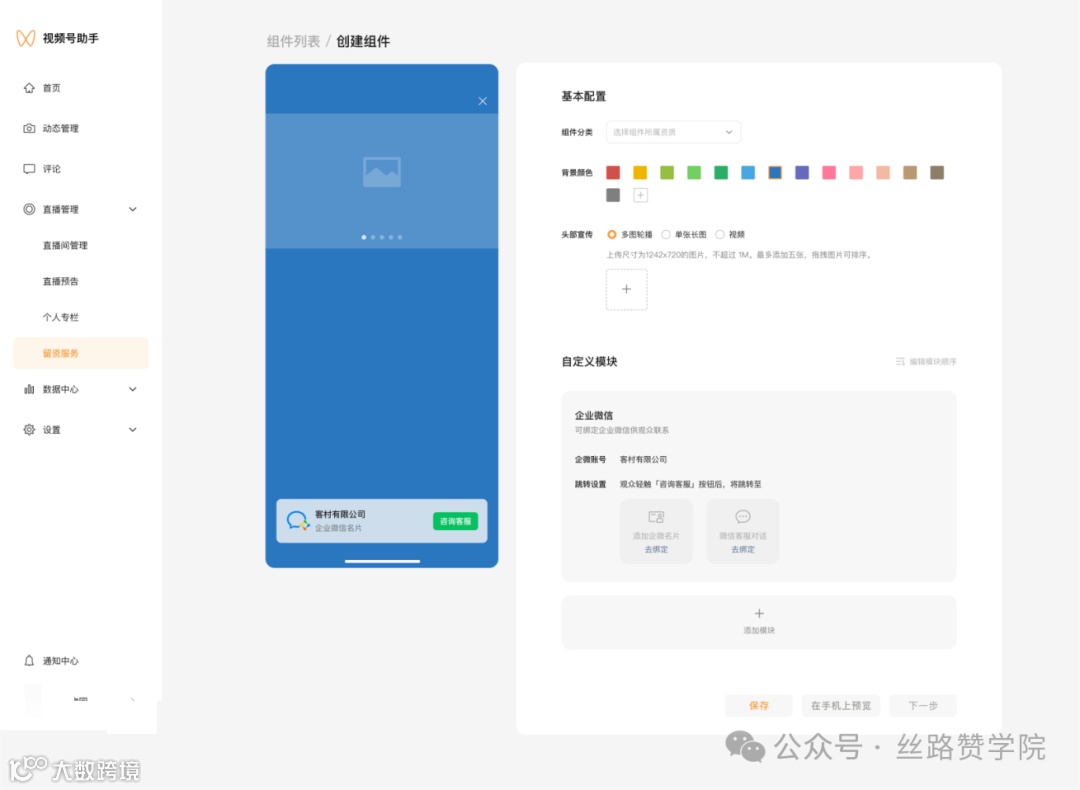
Task: Click the 编辑模块顺序 reorder icon
Action: [x=899, y=361]
